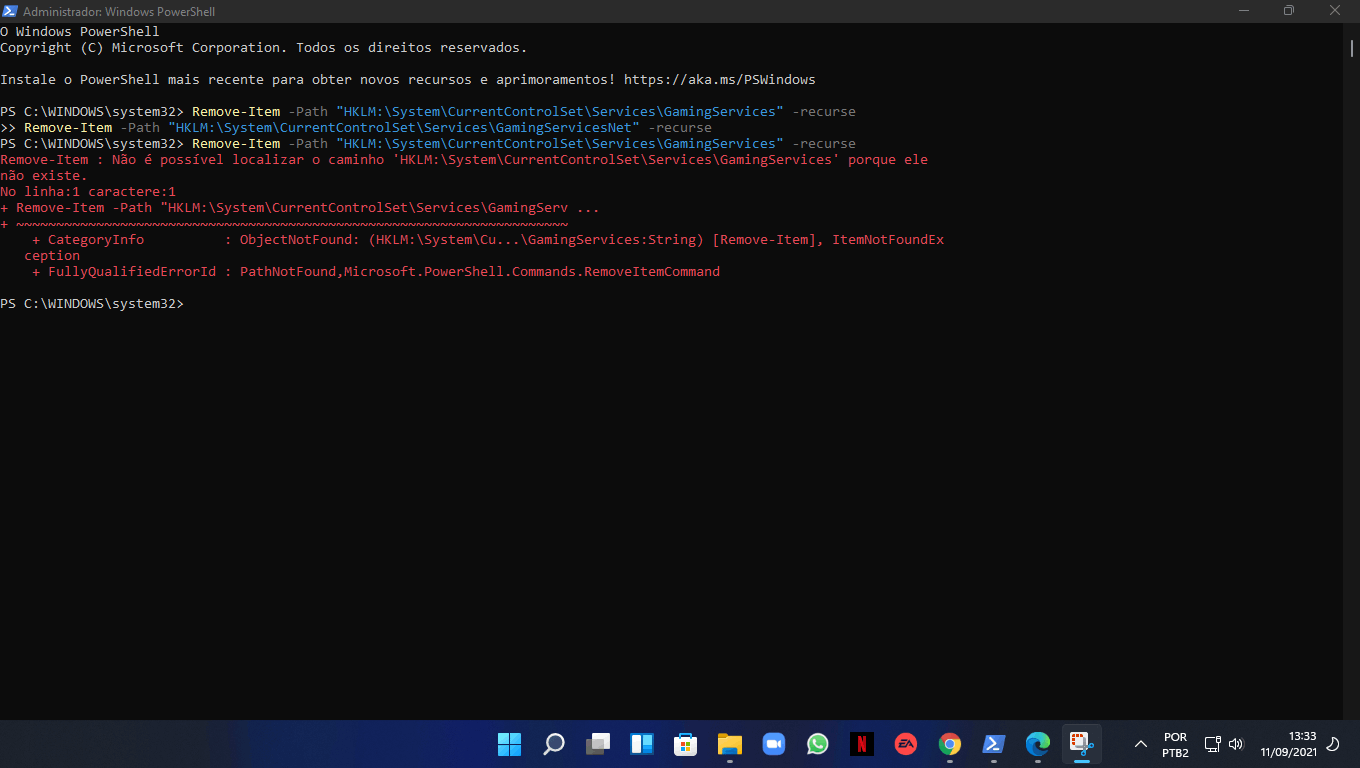1360x768 pixels.
Task: Close the PowerShell window
Action: tap(1335, 11)
